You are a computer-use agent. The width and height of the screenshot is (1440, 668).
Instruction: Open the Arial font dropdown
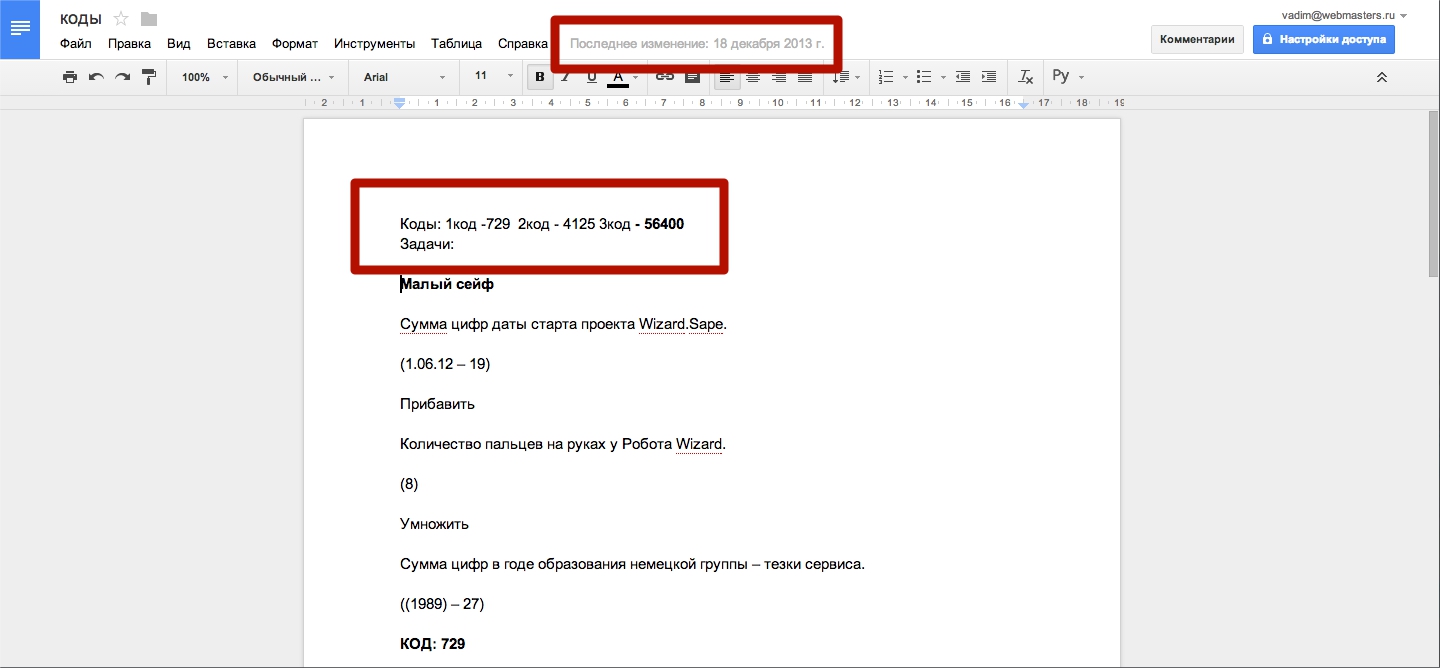click(404, 77)
